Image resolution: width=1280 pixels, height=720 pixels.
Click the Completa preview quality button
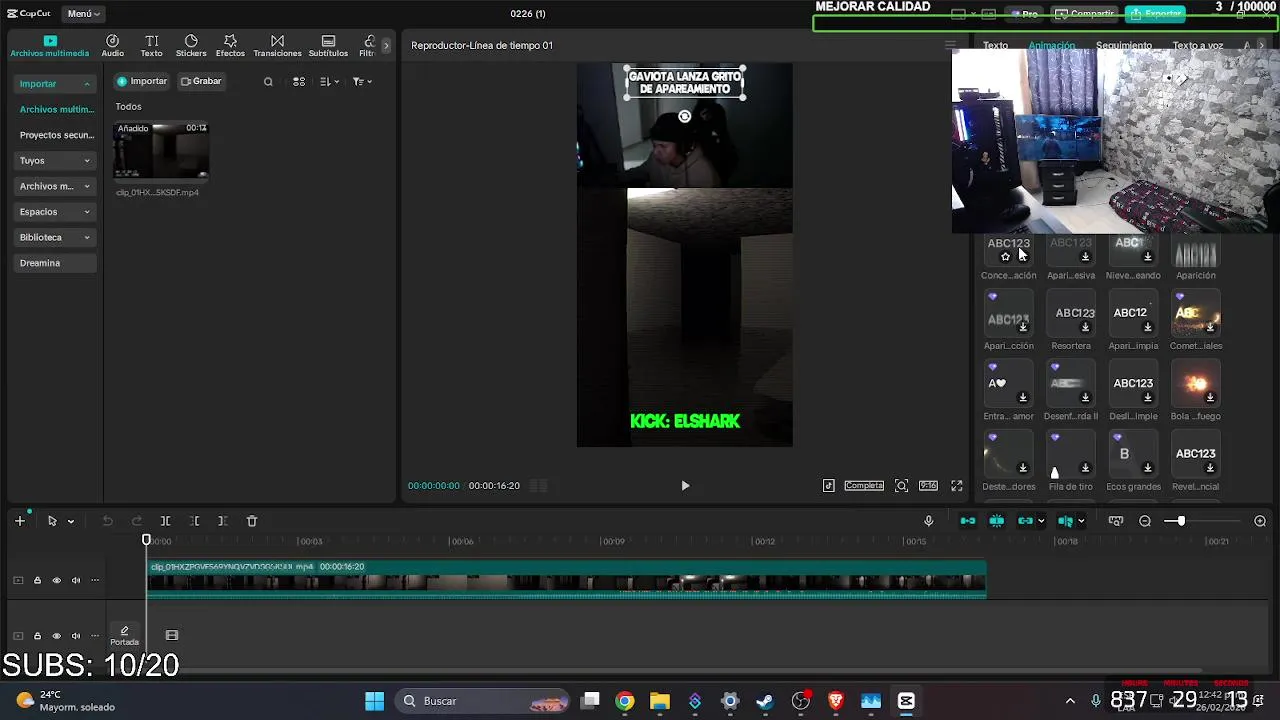click(x=864, y=486)
